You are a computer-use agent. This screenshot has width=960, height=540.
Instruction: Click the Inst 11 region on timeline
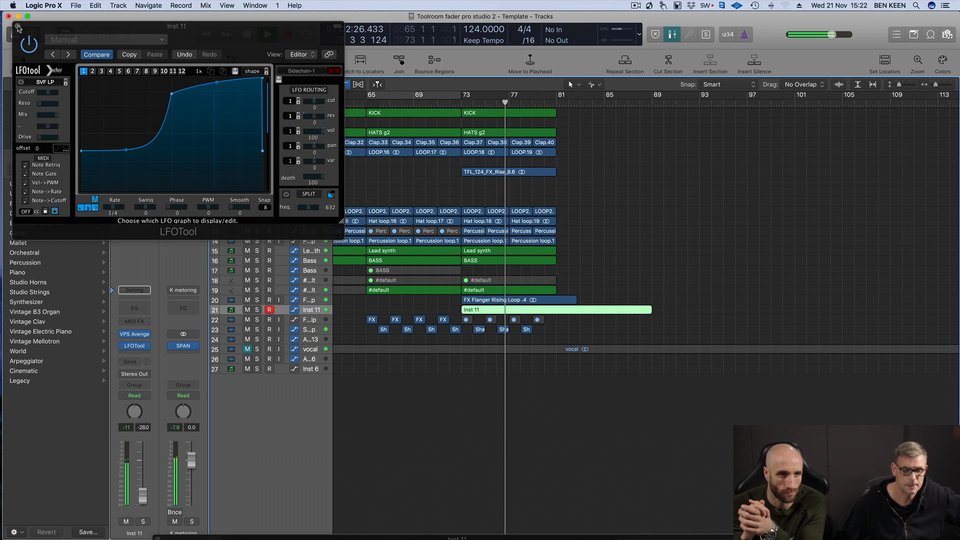557,310
